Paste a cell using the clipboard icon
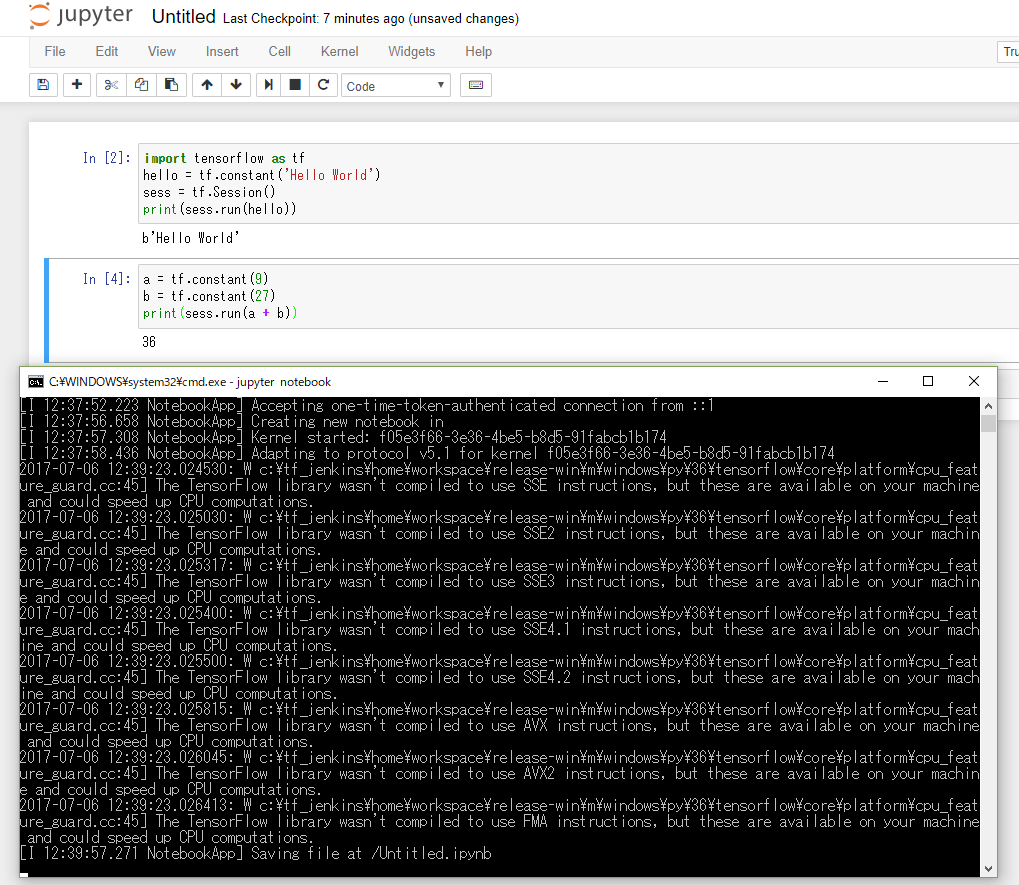The image size is (1019, 885). pos(171,85)
